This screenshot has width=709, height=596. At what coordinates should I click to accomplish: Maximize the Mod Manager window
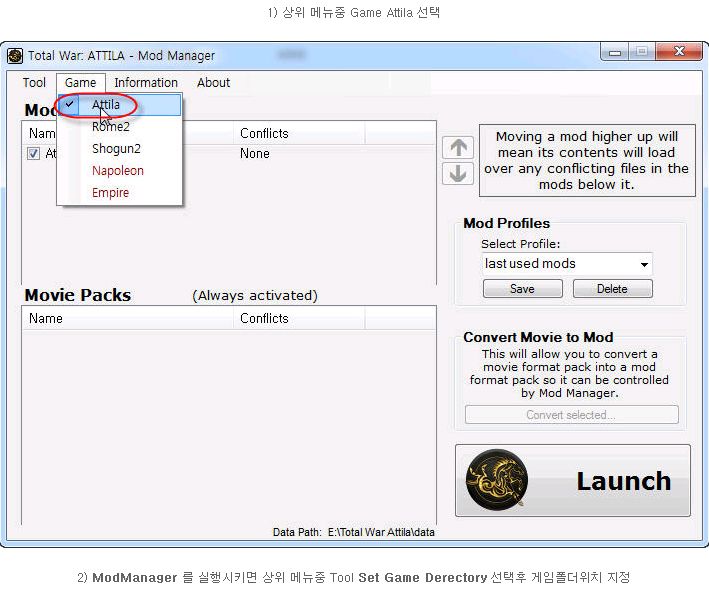[642, 52]
